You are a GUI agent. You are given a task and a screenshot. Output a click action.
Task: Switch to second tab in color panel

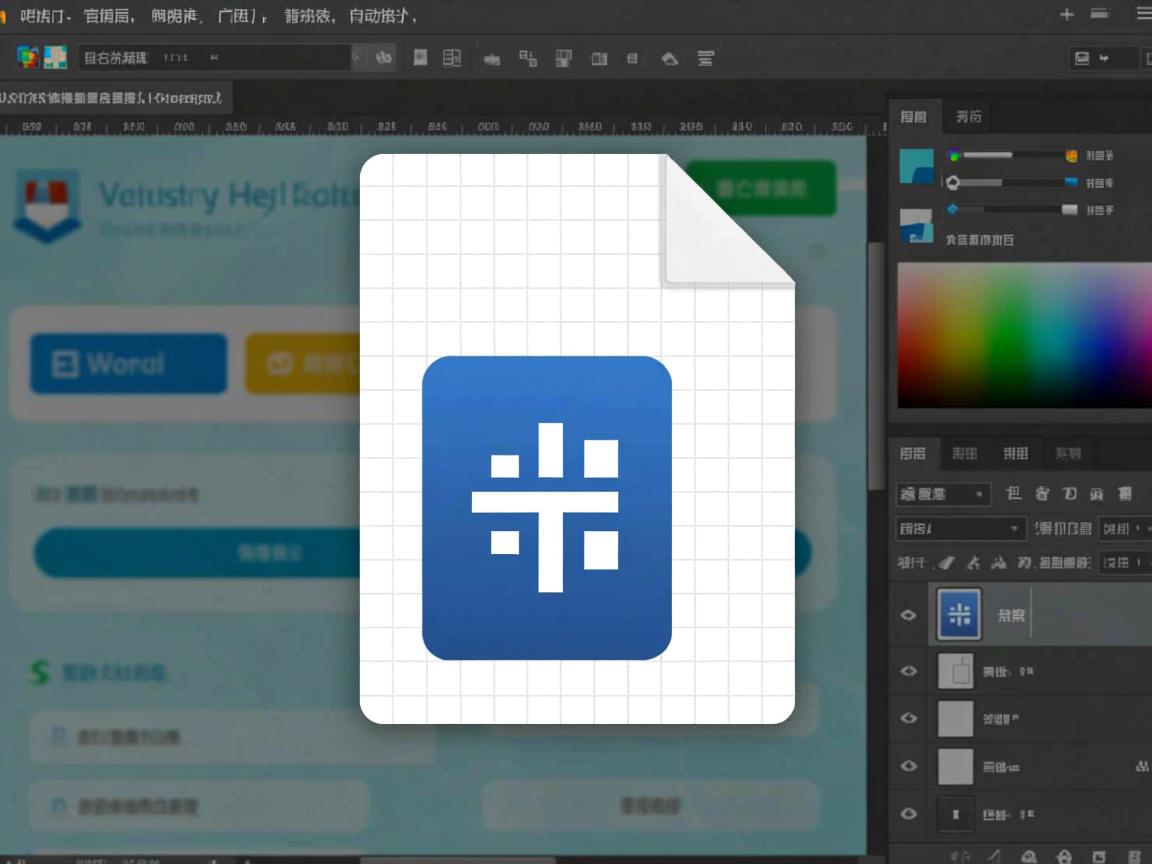967,117
